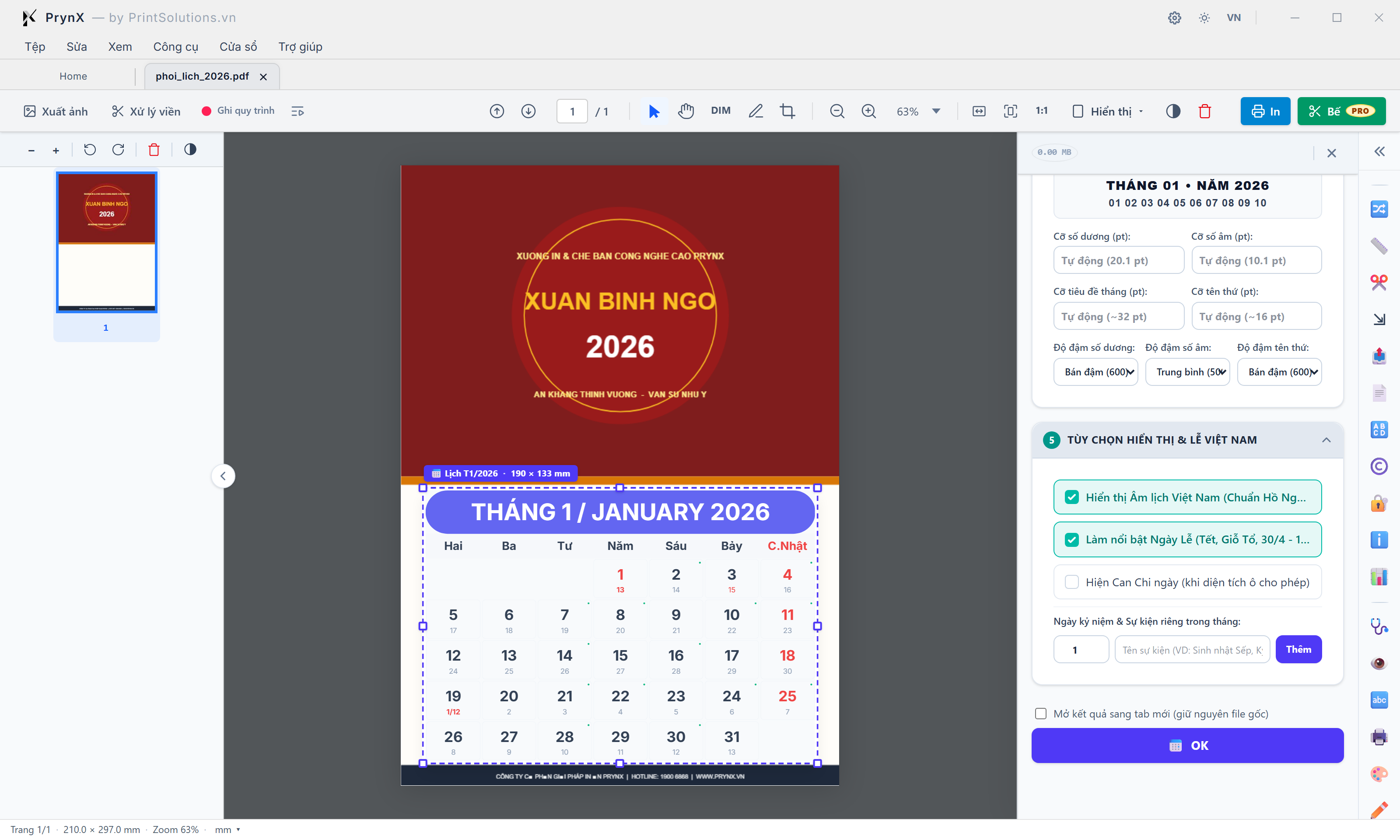Open the Công cụ menu
The width and height of the screenshot is (1400, 840).
(x=175, y=46)
